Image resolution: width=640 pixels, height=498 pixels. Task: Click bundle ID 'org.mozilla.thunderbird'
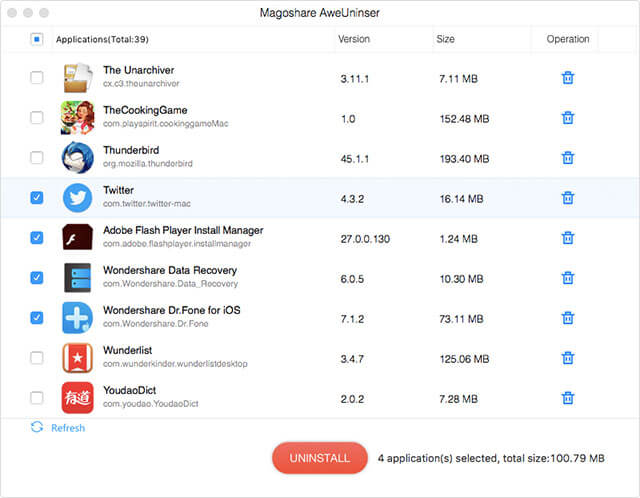tap(148, 164)
